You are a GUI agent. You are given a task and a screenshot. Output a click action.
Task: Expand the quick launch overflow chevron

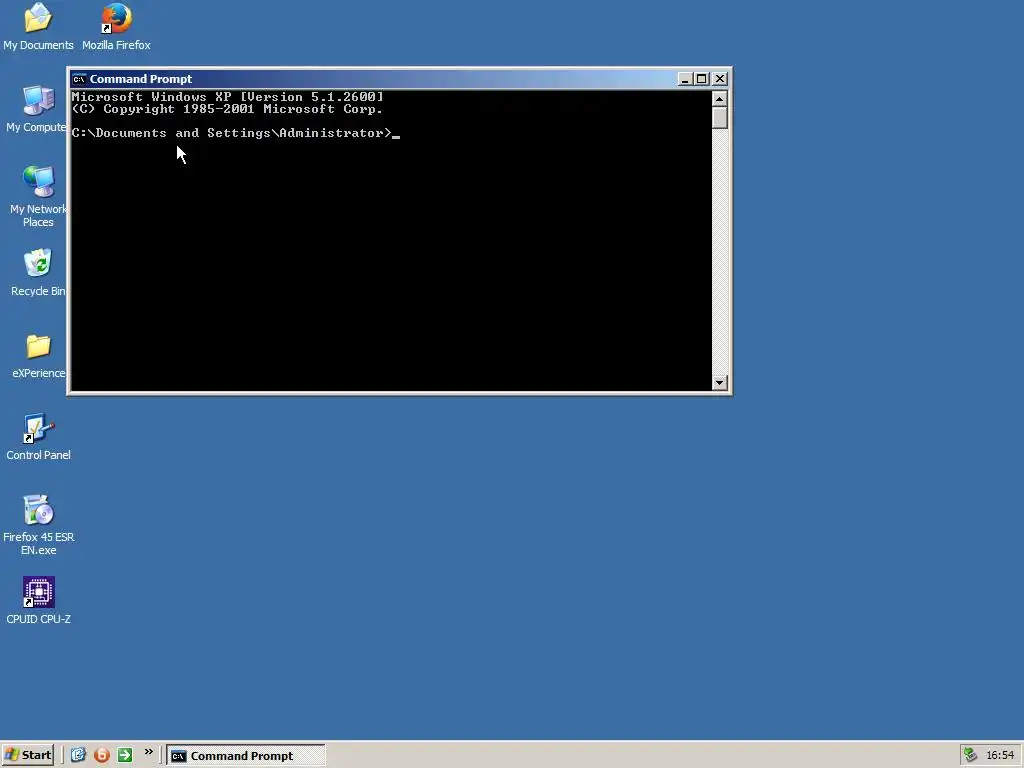pyautogui.click(x=148, y=752)
